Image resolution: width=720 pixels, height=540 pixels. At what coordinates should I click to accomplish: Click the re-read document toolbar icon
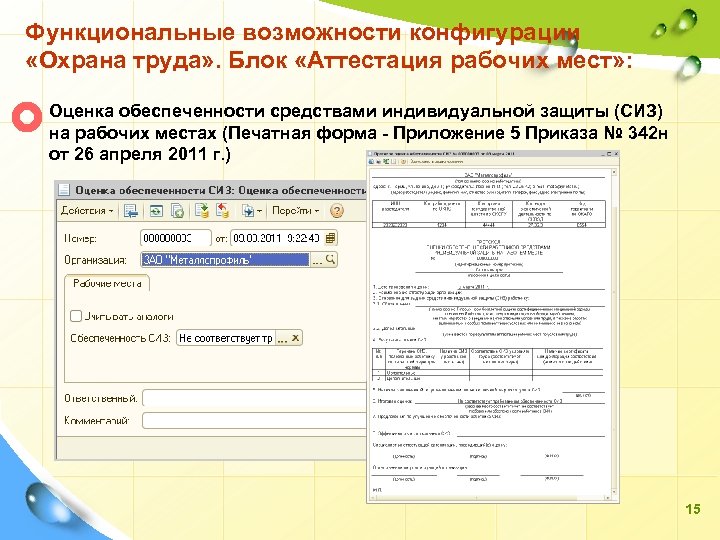156,211
